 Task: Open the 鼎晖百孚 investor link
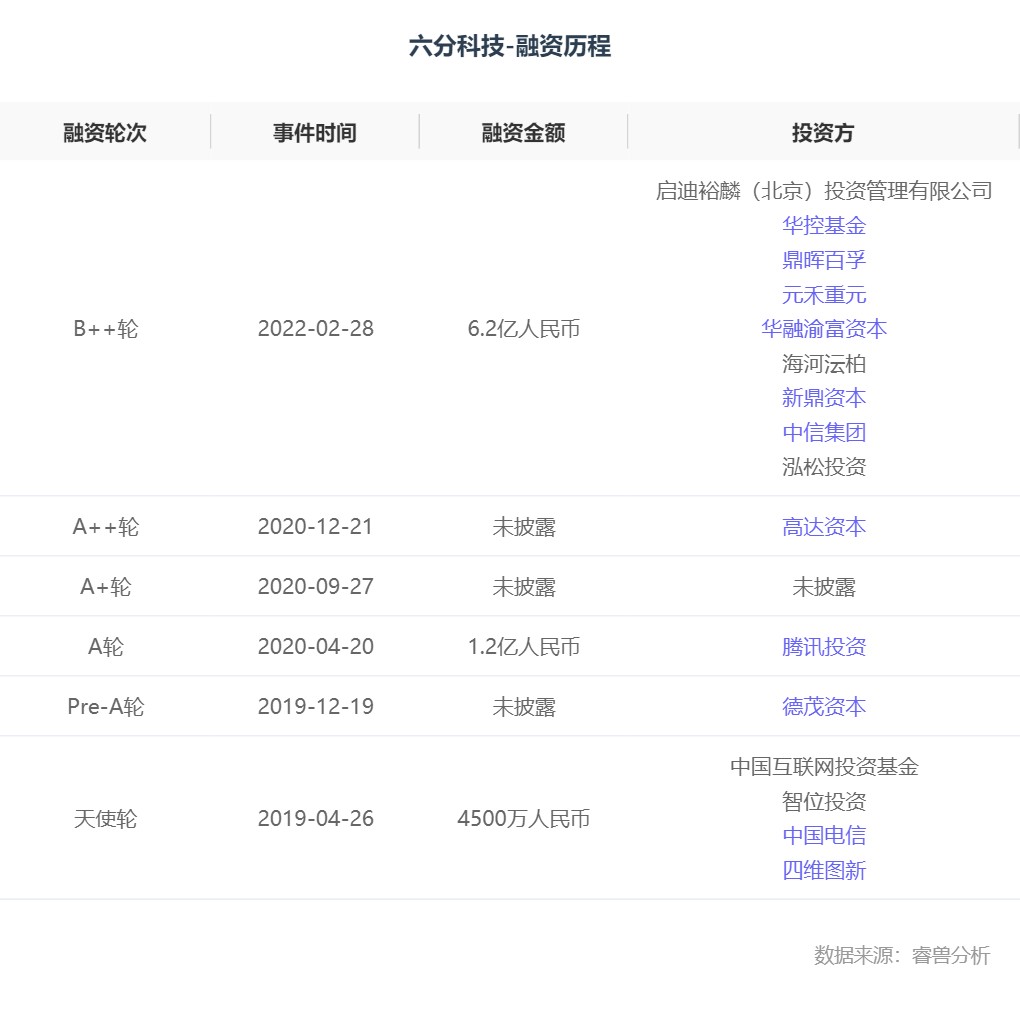click(824, 260)
